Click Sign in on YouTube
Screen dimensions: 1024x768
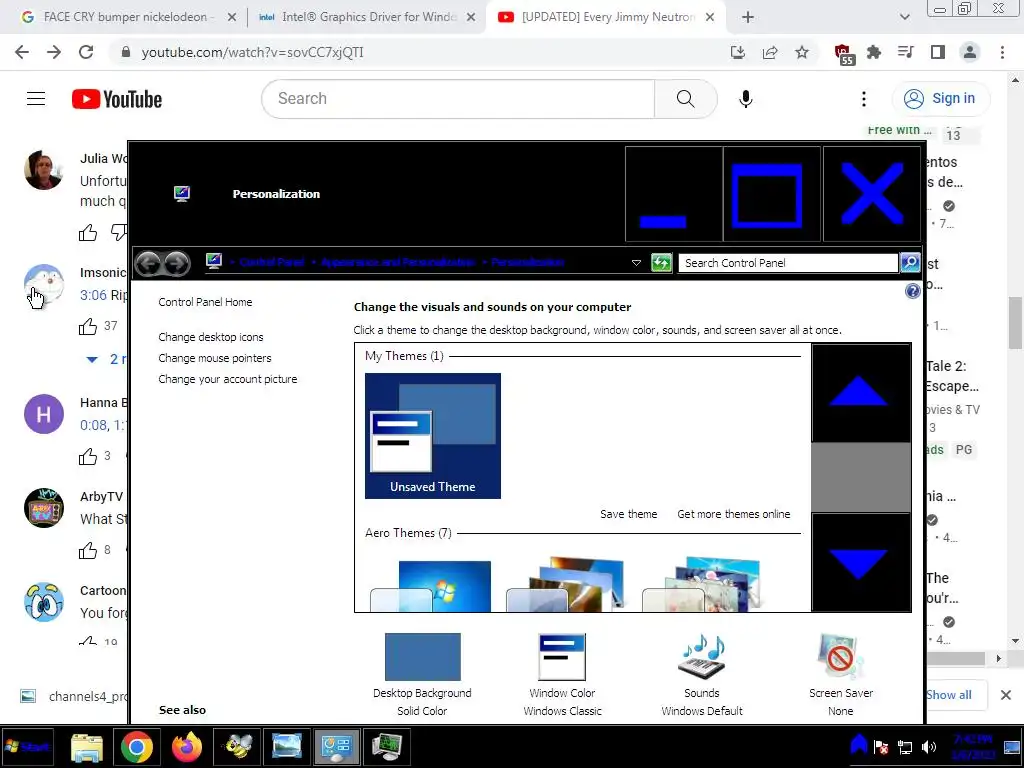pyautogui.click(x=940, y=99)
